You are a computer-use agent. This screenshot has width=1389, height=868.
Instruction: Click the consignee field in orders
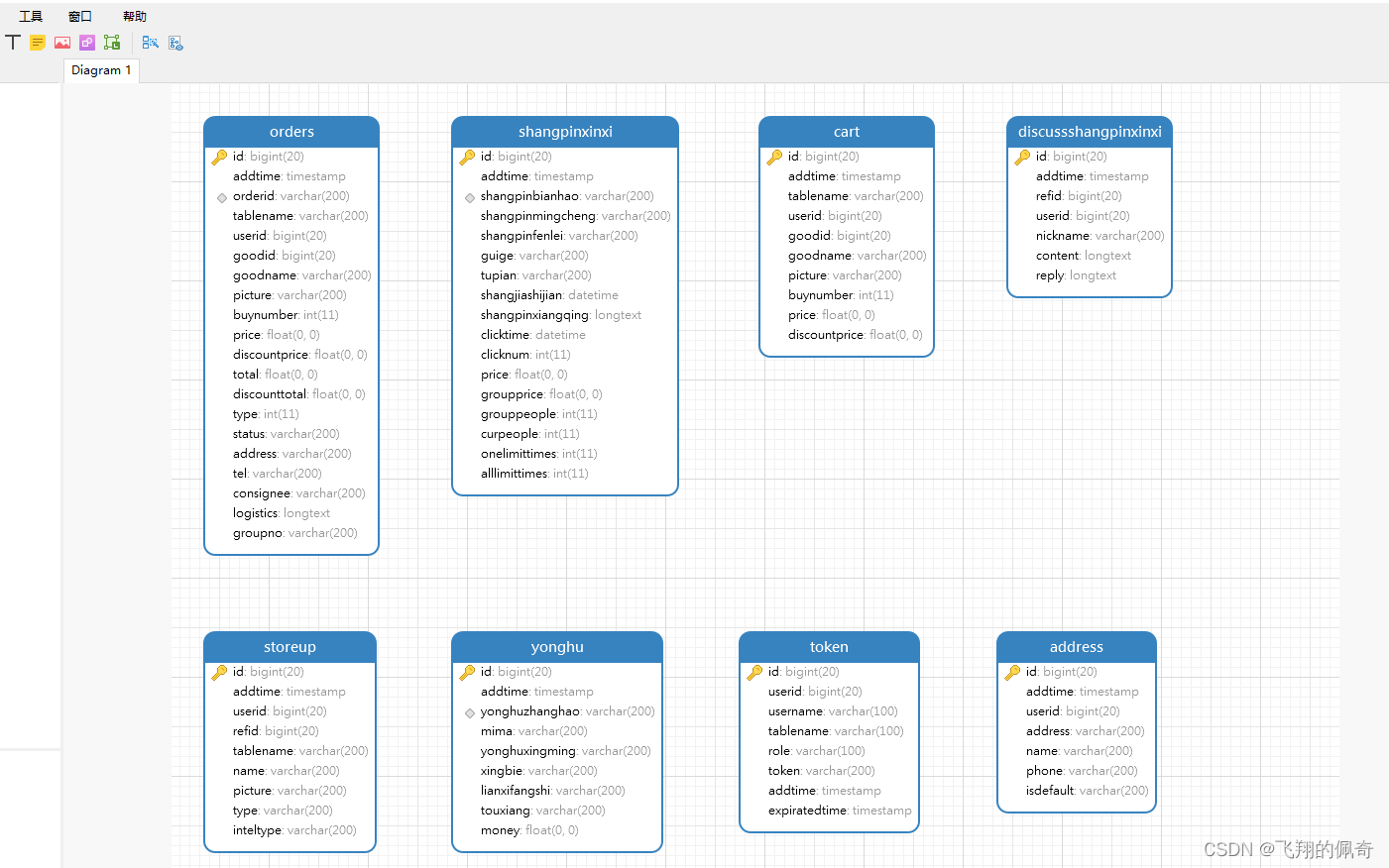click(x=299, y=493)
